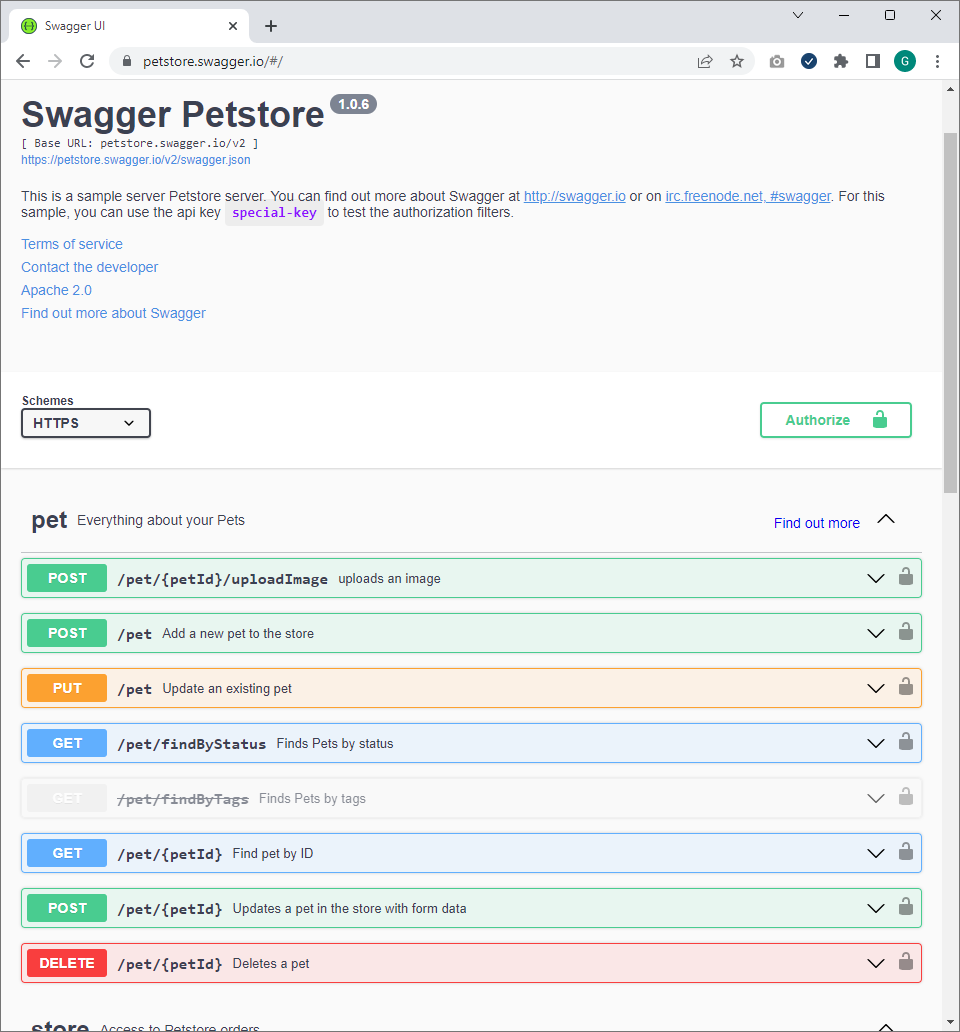
Task: Go back using the browser back arrow
Action: coord(23,61)
